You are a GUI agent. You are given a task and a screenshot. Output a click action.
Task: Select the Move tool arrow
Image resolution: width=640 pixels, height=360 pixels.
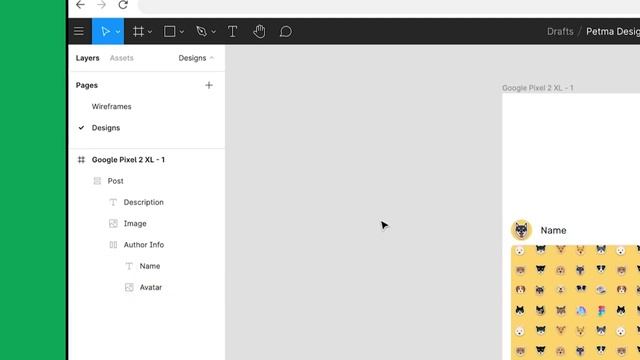pos(105,31)
